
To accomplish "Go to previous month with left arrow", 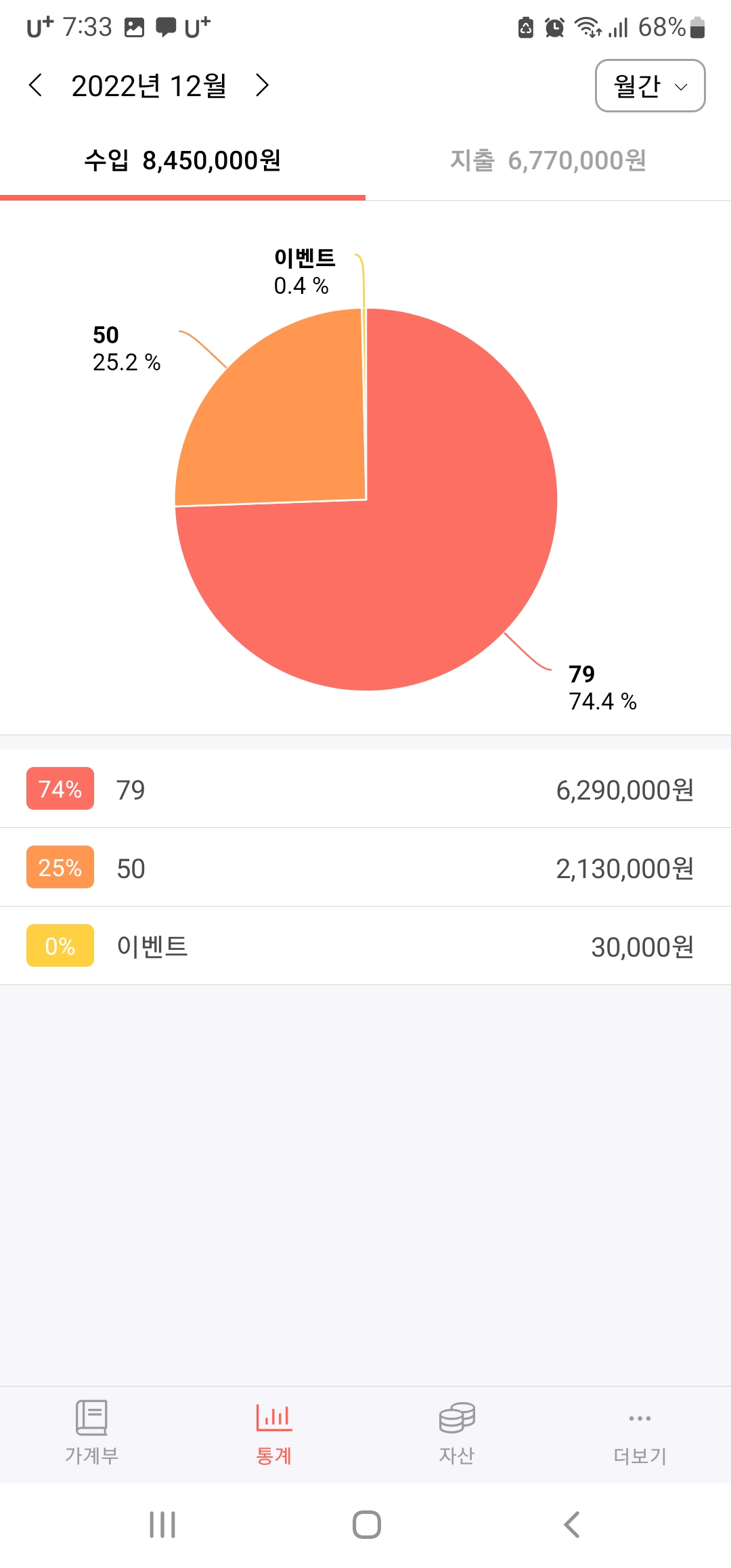I will pyautogui.click(x=36, y=85).
